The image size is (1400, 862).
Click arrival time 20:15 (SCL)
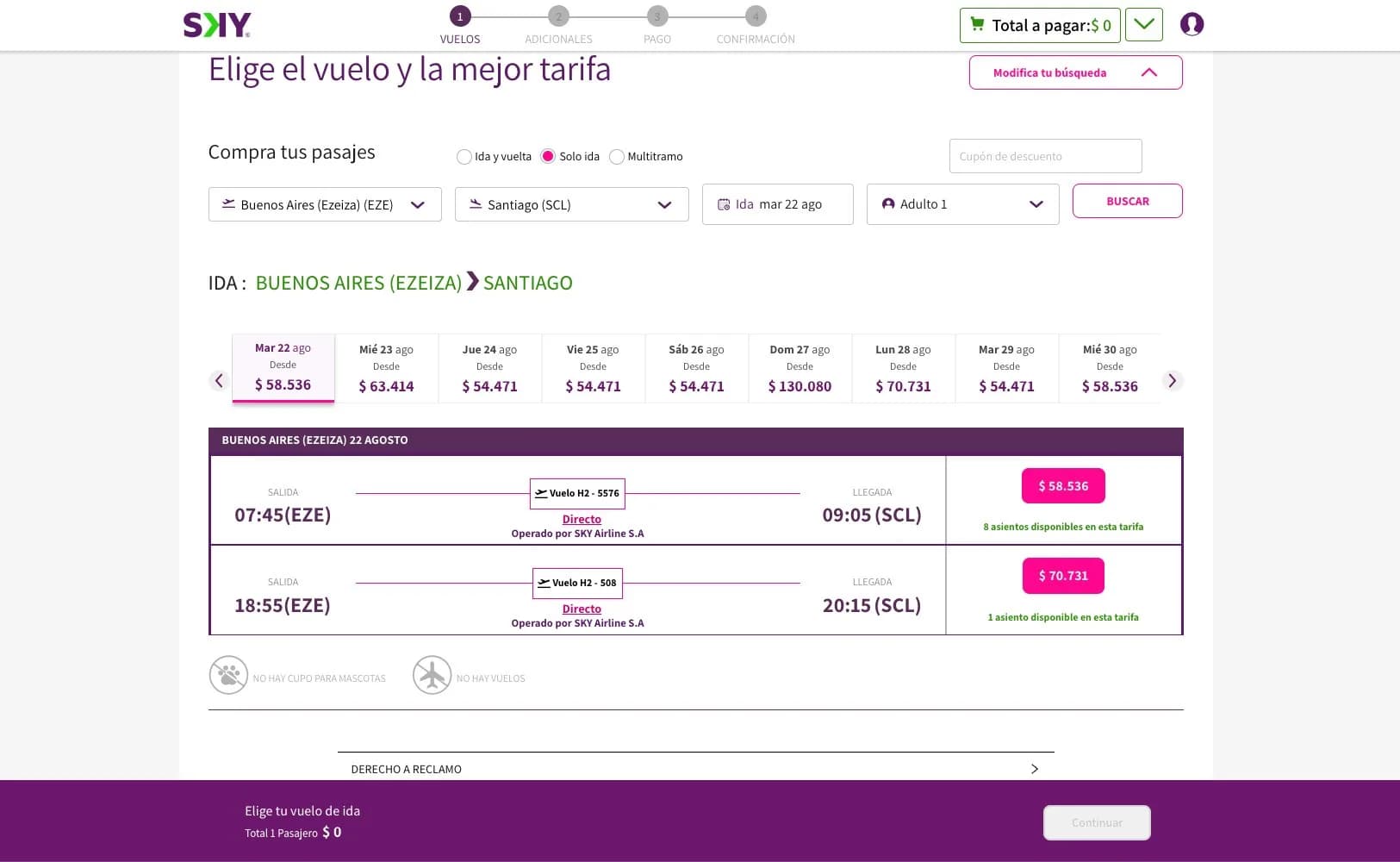coord(872,605)
